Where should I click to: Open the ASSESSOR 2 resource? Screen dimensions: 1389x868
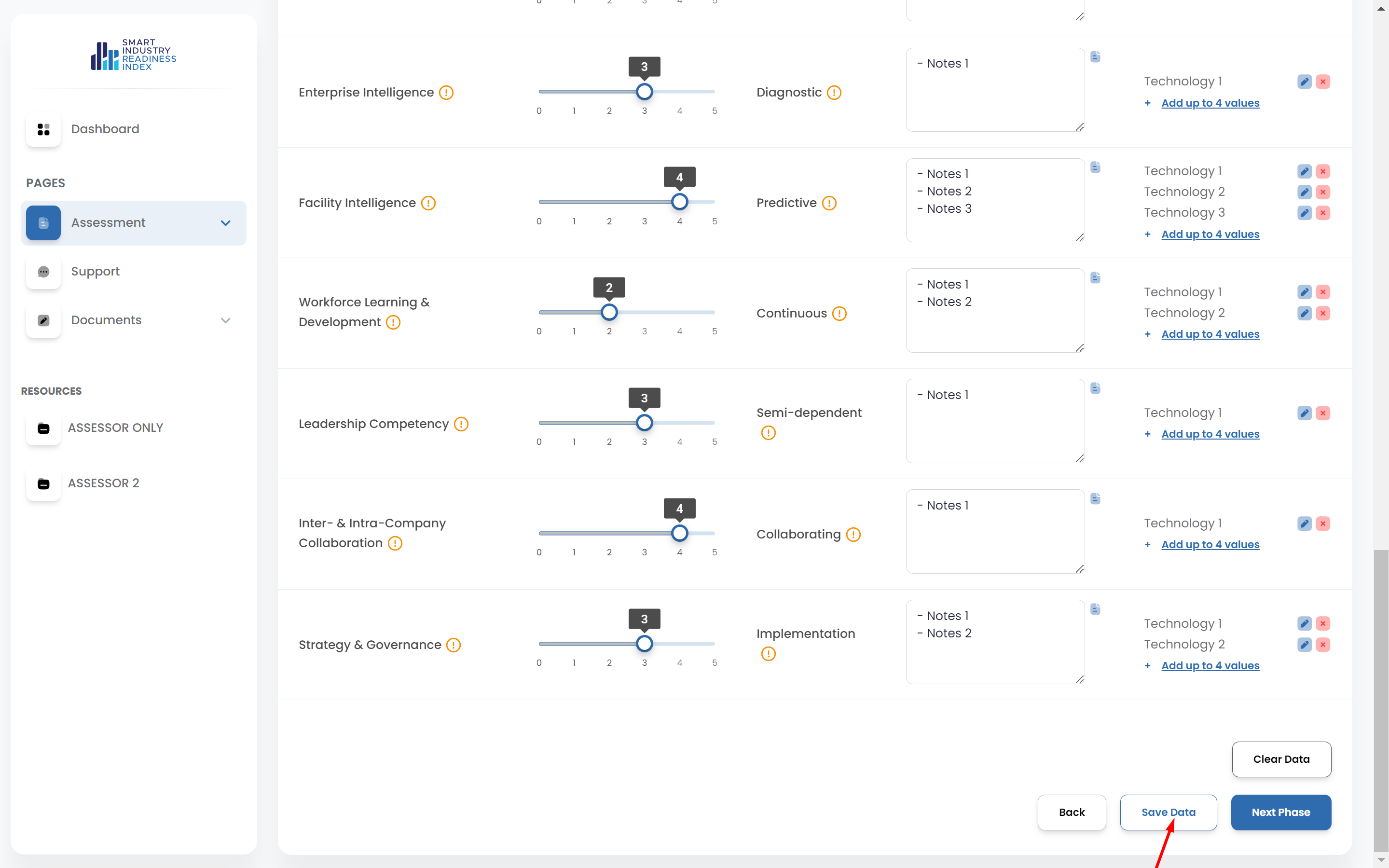[x=103, y=483]
